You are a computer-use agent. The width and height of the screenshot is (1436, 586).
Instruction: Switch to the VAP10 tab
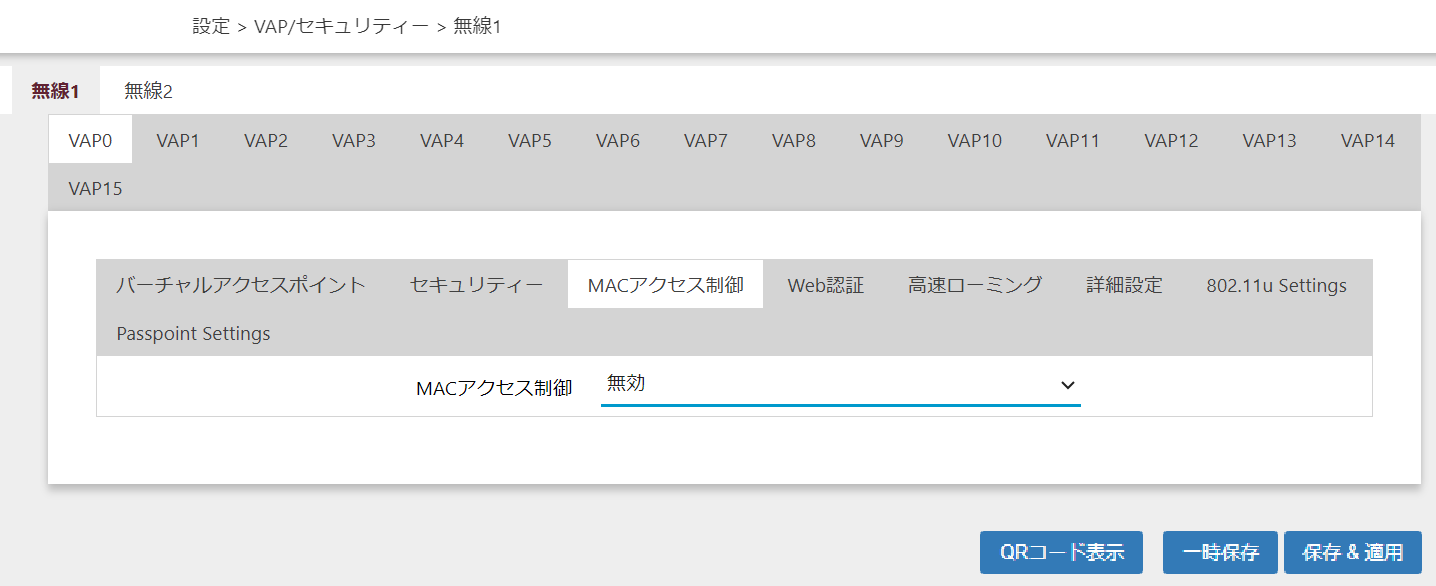[975, 141]
